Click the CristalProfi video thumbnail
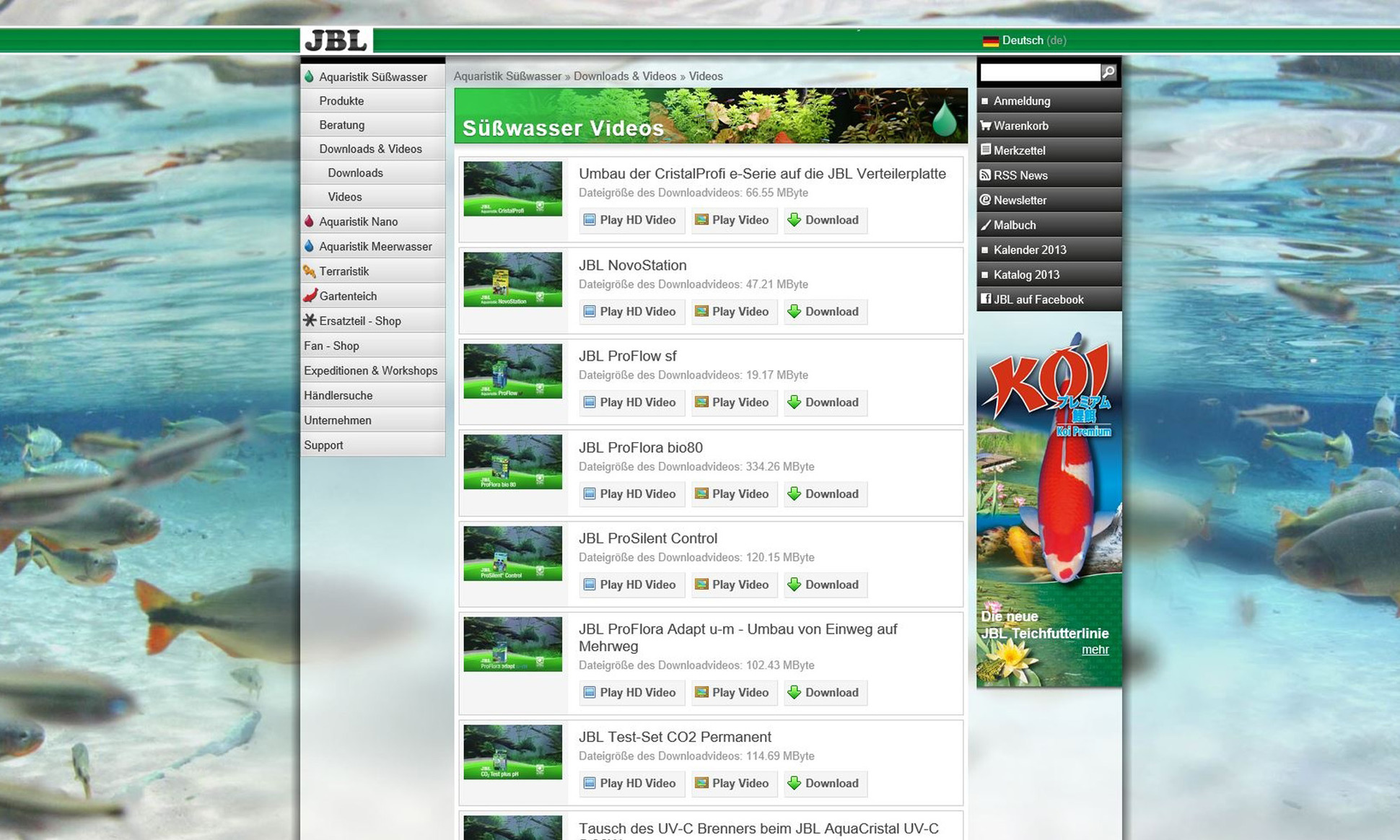The width and height of the screenshot is (1400, 840). click(x=512, y=189)
